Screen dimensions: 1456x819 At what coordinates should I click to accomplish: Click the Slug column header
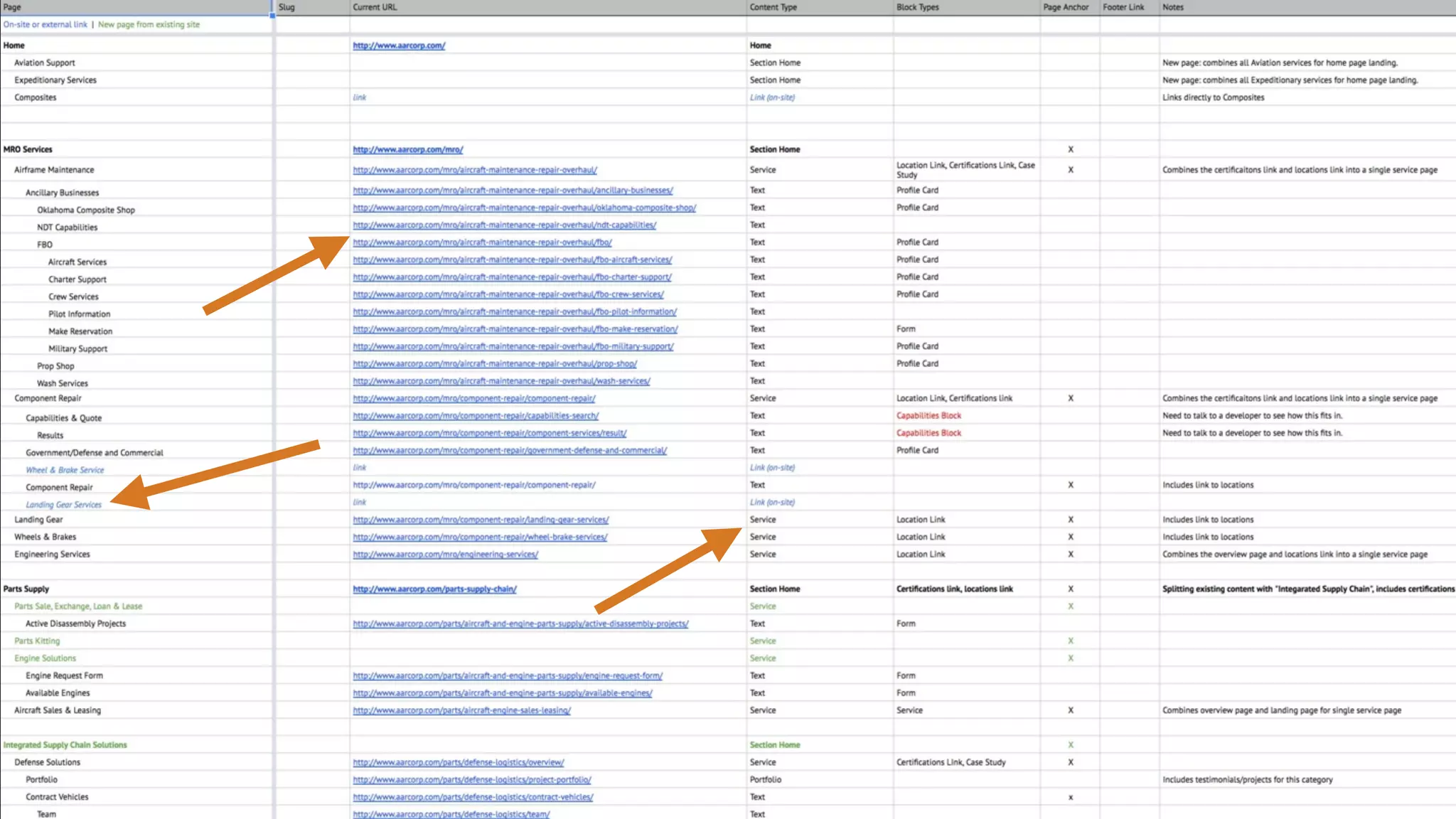[x=287, y=7]
